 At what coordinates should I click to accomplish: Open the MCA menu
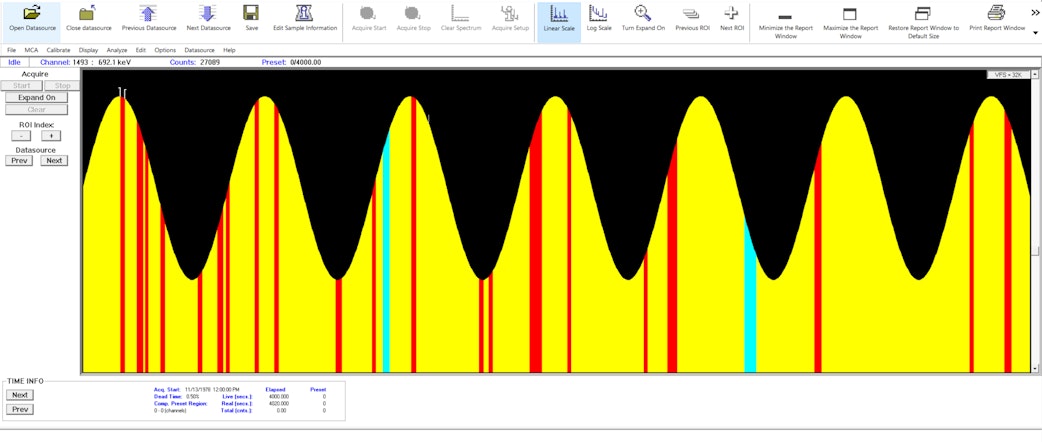tap(30, 49)
